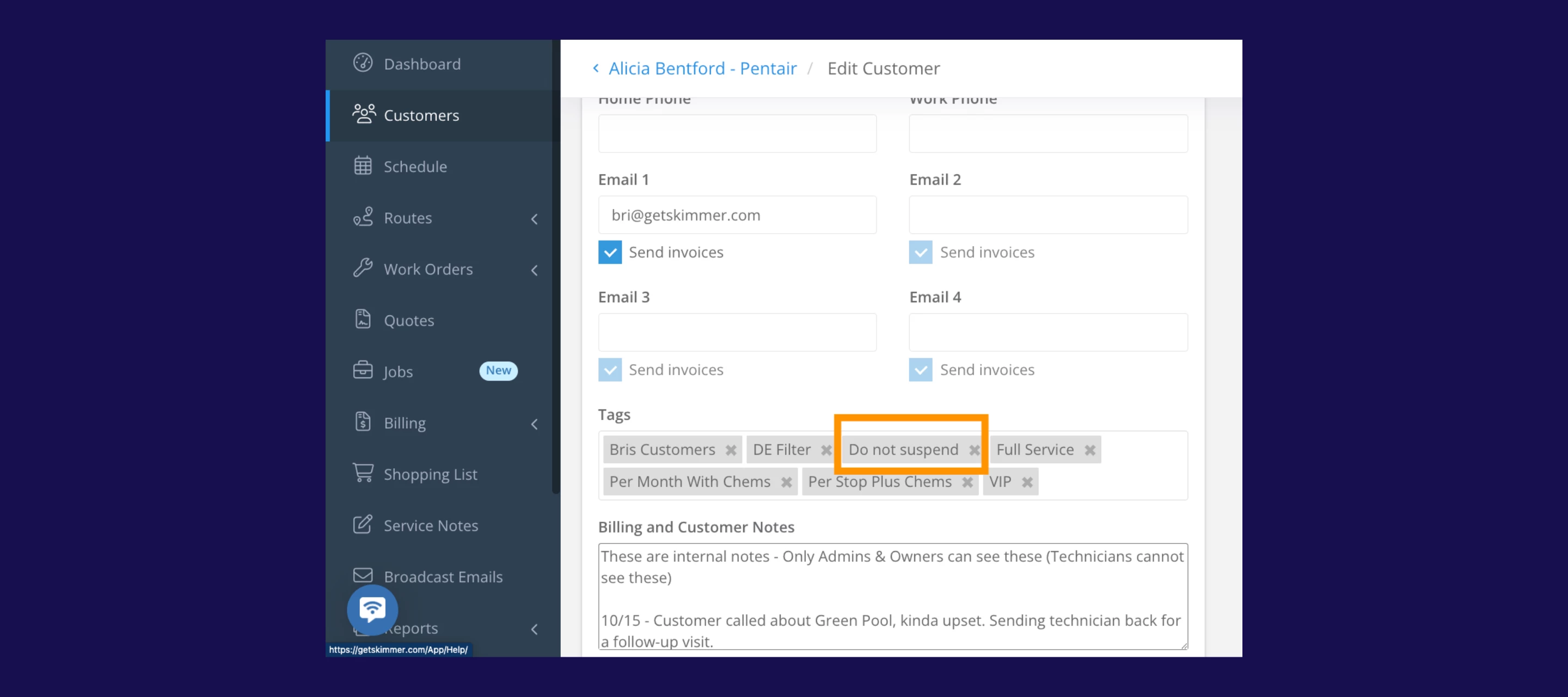
Task: Uncheck Send invoices under Email 1
Action: pyautogui.click(x=609, y=252)
